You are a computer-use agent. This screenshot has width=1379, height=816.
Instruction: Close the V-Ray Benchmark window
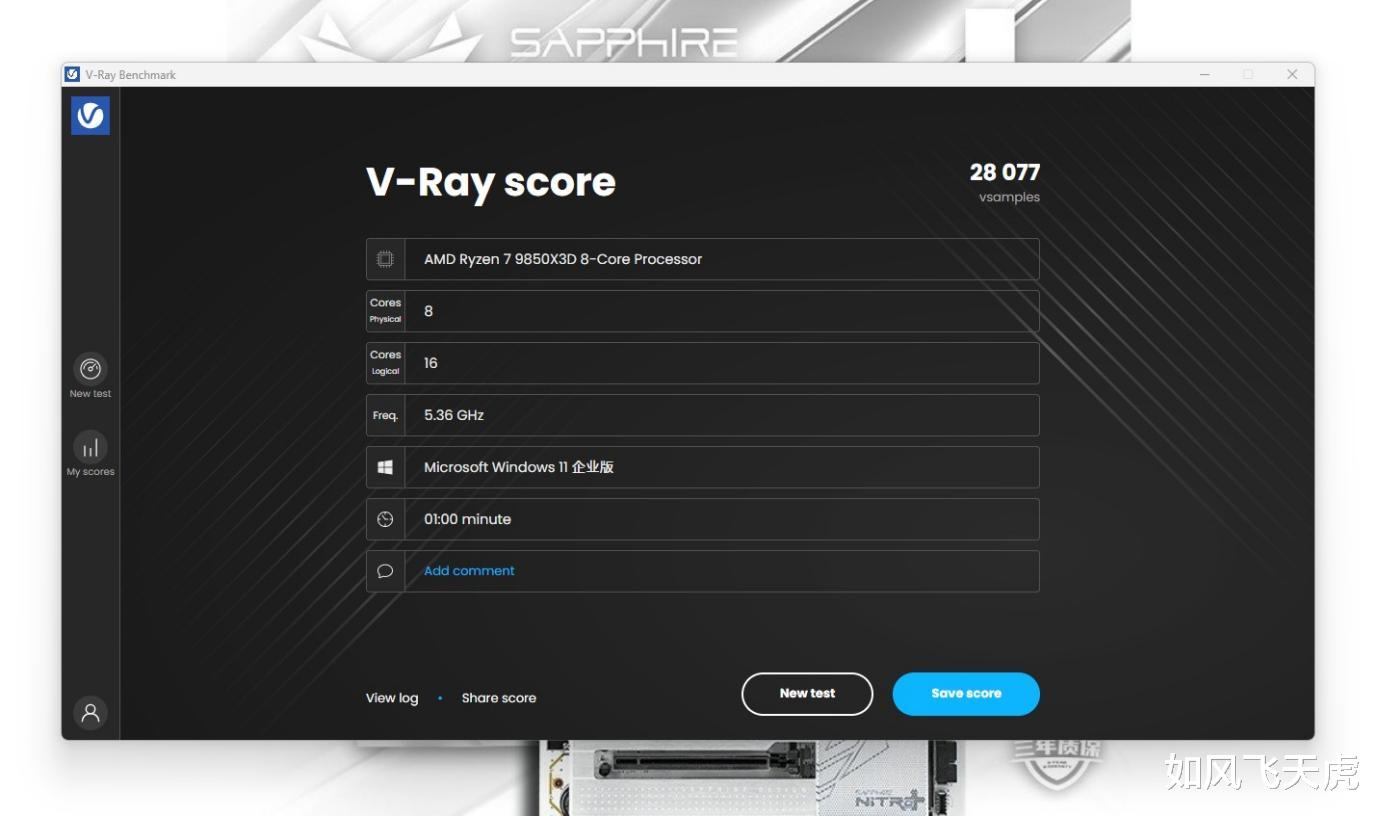pos(1292,74)
